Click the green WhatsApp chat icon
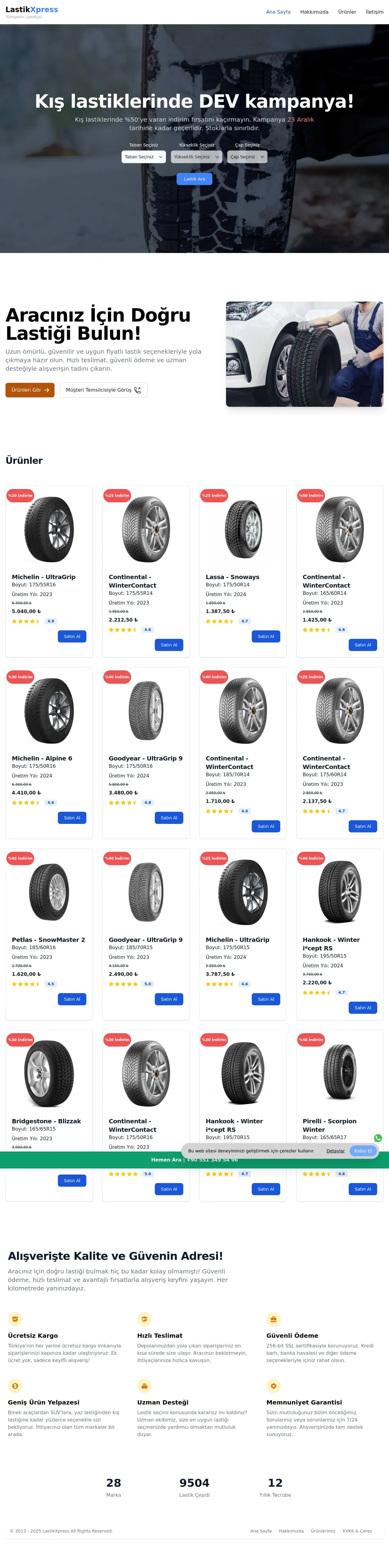 point(378,1138)
